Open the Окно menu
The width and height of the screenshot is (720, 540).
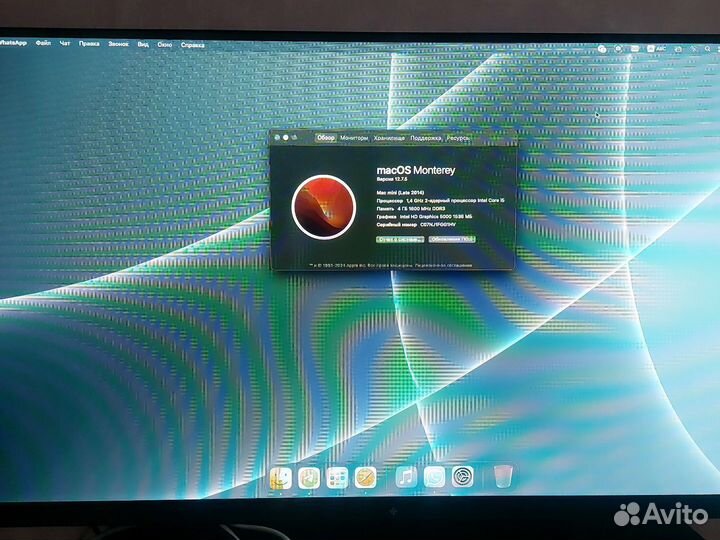click(x=164, y=45)
